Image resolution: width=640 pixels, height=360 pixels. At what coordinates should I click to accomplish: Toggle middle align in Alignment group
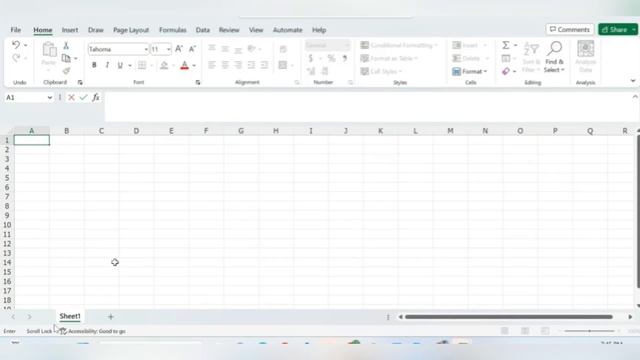point(225,49)
